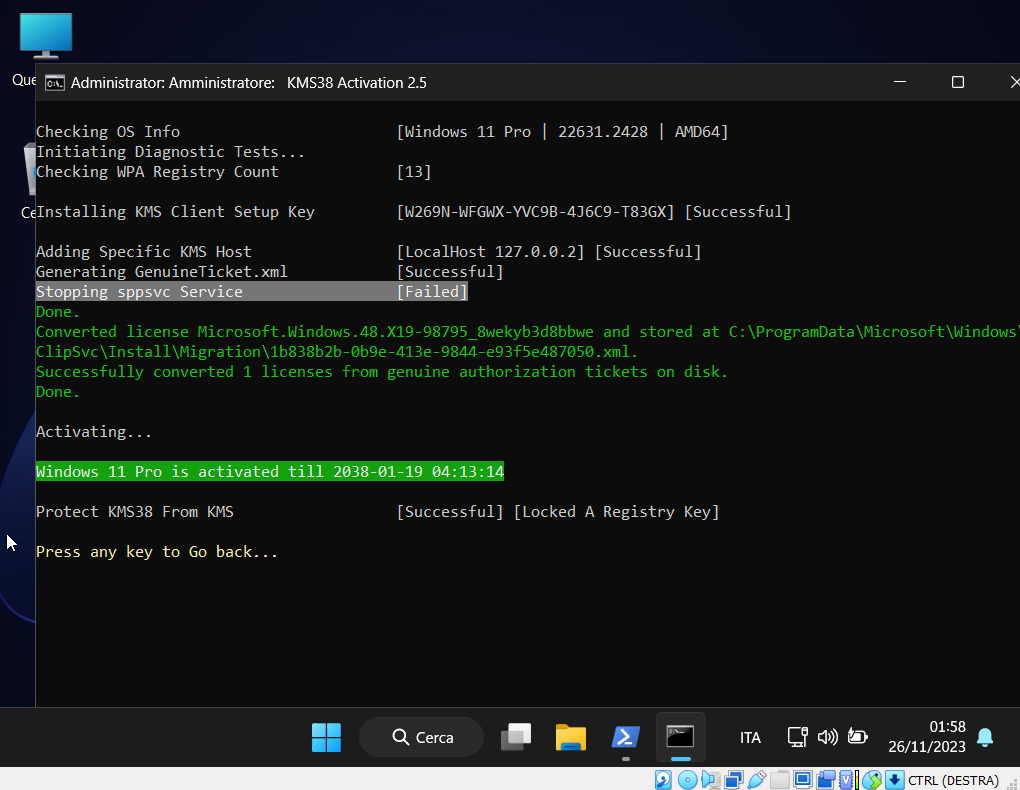Click the keyboard capture arrow indicator

point(895,780)
